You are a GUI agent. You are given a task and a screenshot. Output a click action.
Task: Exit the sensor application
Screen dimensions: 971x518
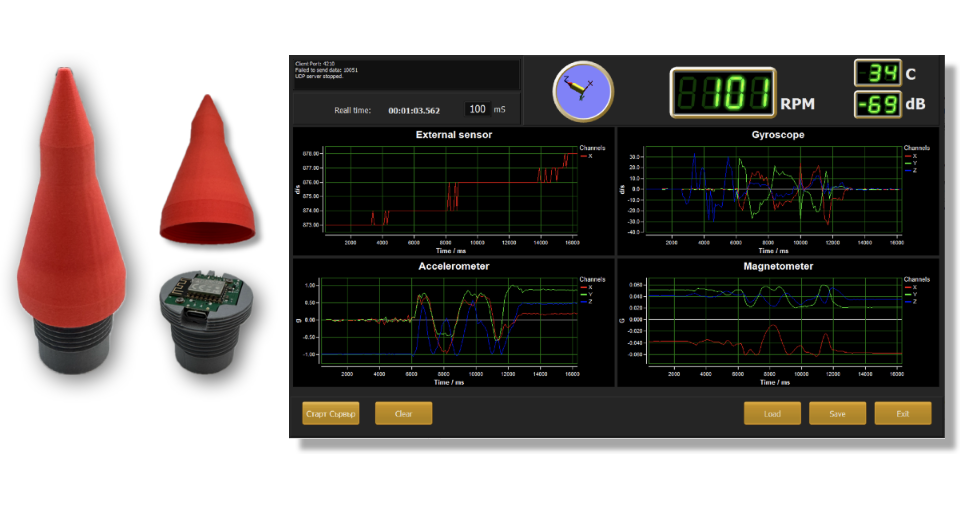pyautogui.click(x=903, y=413)
